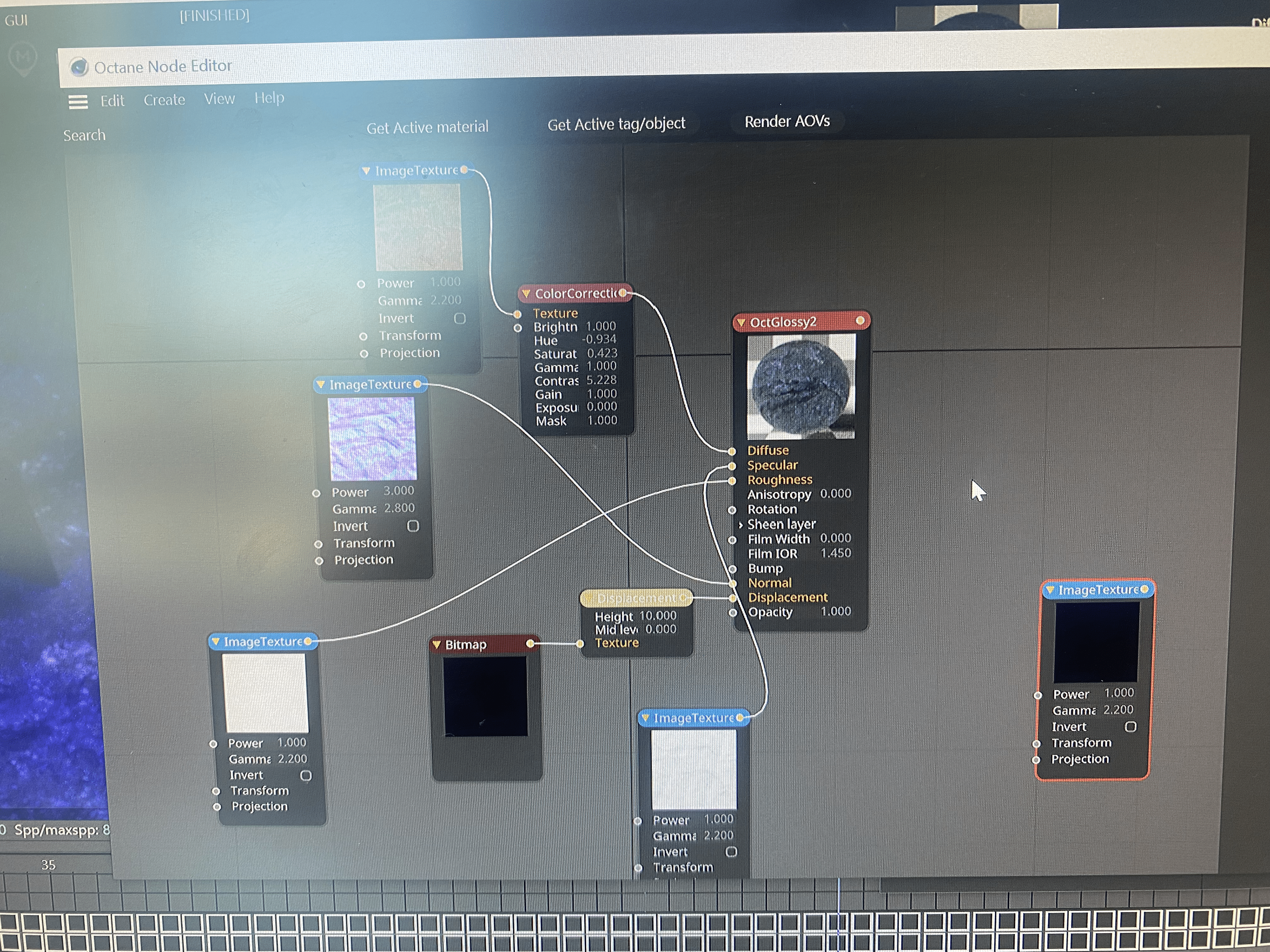Click the Diffuse input port on OctGlossy2
The width and height of the screenshot is (1270, 952).
732,451
